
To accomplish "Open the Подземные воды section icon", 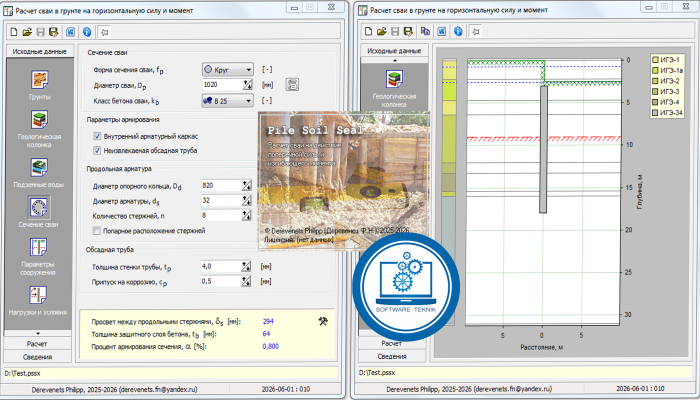I will coord(39,167).
